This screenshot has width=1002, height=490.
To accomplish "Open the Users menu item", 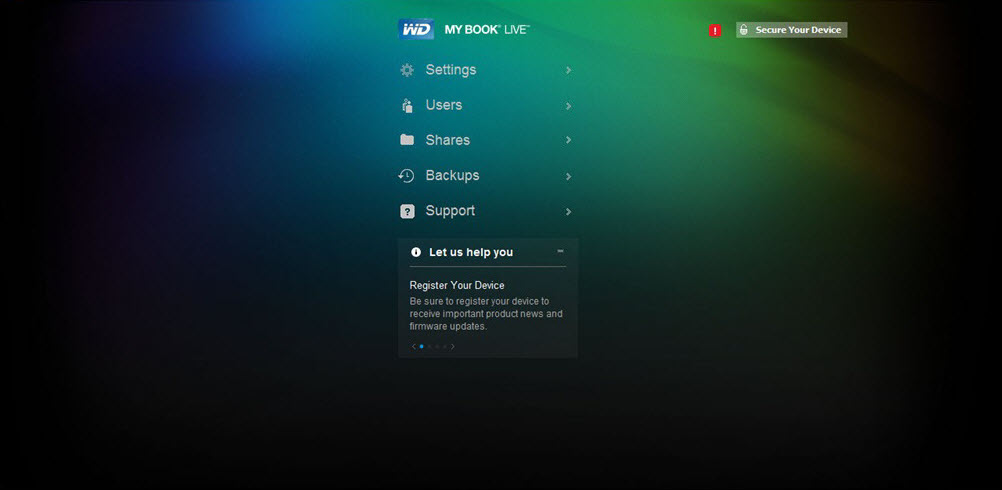I will click(485, 105).
